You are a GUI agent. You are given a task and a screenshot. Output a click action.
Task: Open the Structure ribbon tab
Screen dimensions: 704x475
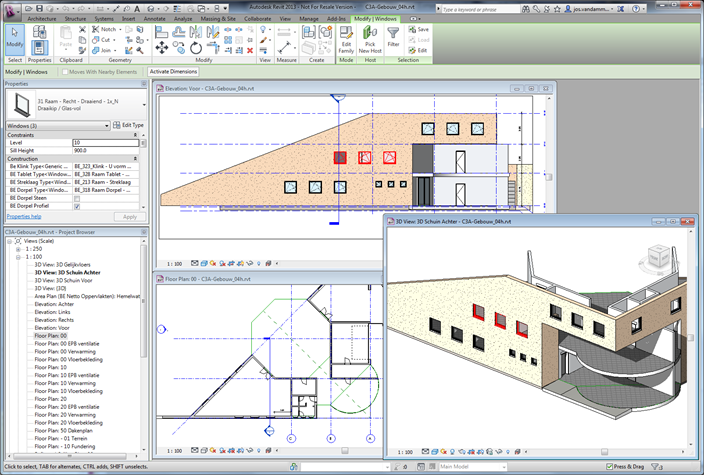pos(75,19)
